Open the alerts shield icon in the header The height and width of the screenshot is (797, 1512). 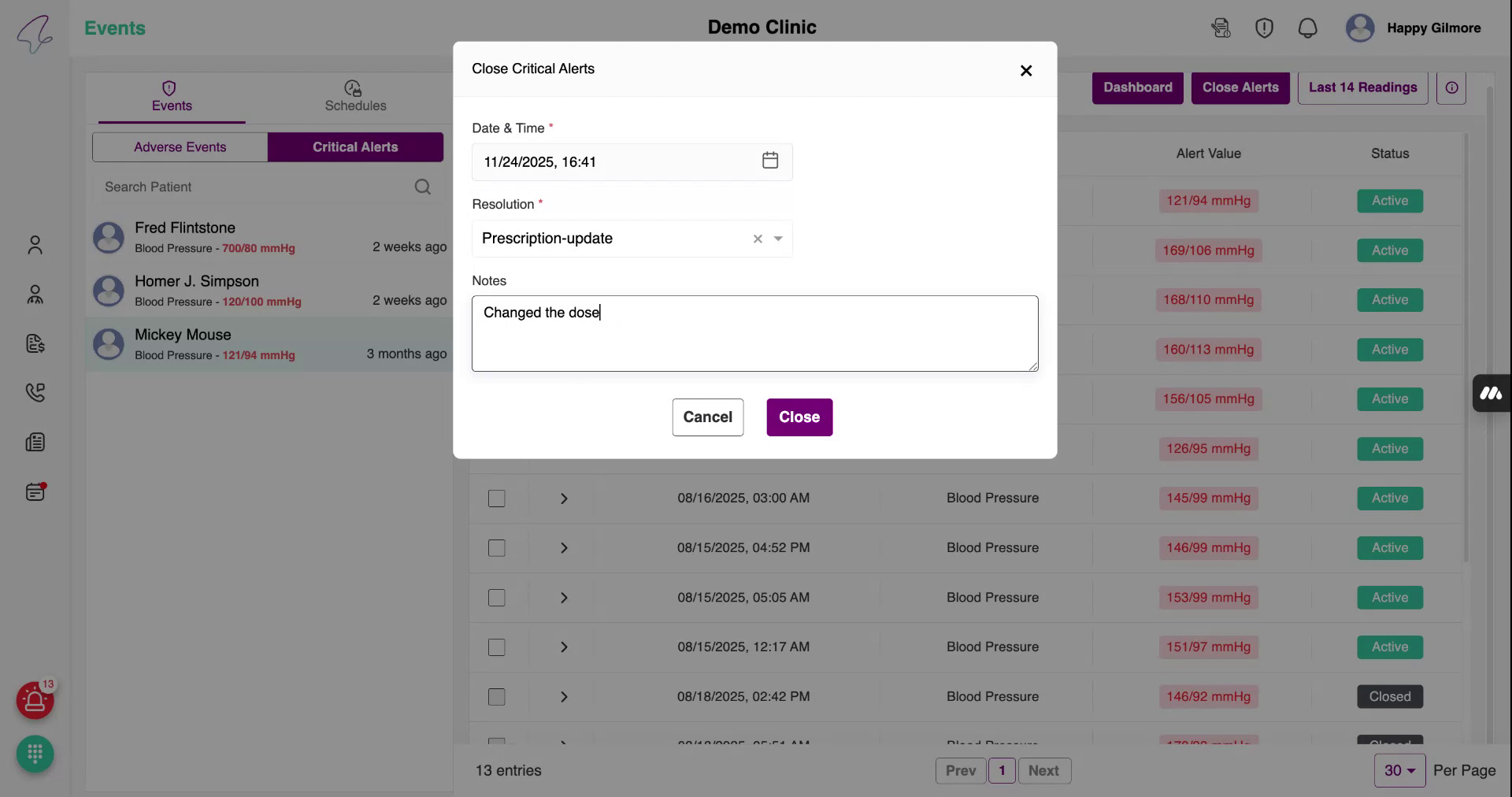[1264, 28]
